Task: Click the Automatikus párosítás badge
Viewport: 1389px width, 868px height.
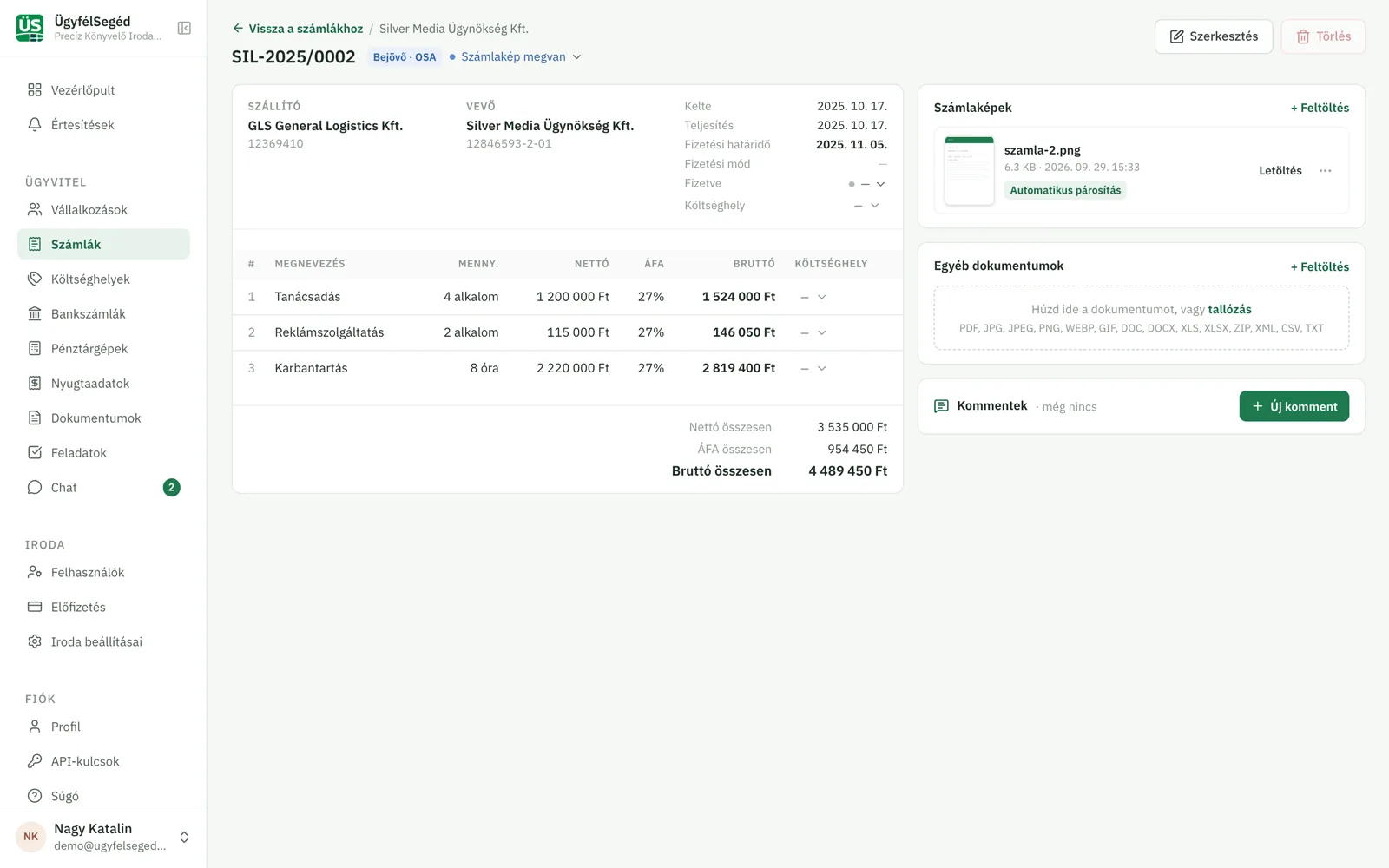Action: (x=1065, y=190)
